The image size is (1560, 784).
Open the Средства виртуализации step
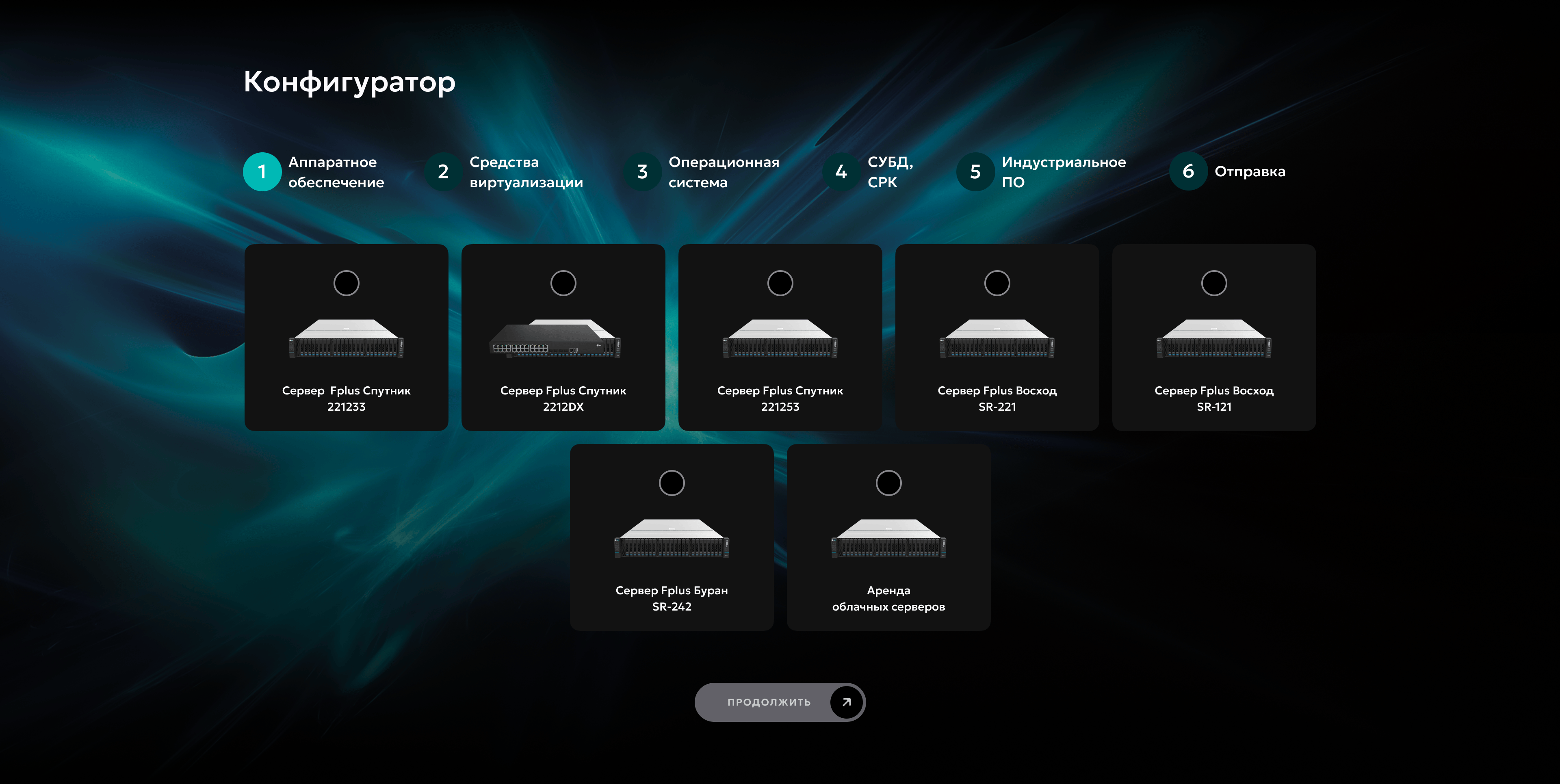pyautogui.click(x=526, y=172)
